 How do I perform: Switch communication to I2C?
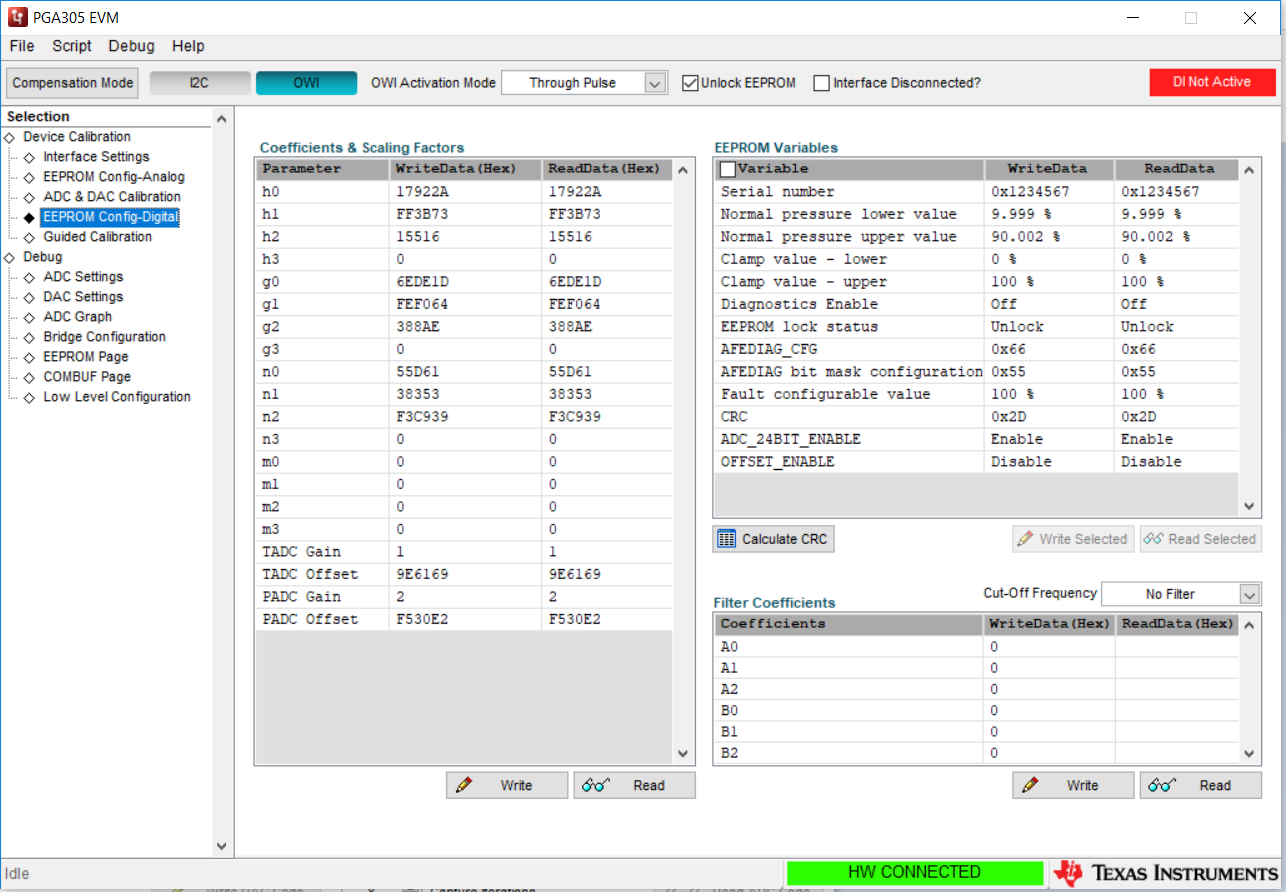pyautogui.click(x=199, y=83)
